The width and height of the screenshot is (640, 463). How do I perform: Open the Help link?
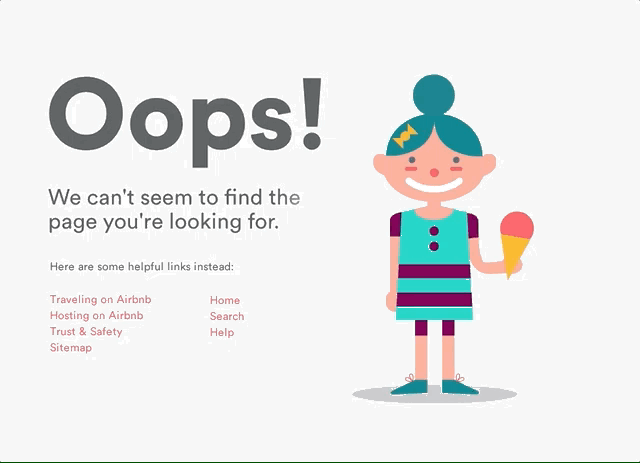[222, 332]
